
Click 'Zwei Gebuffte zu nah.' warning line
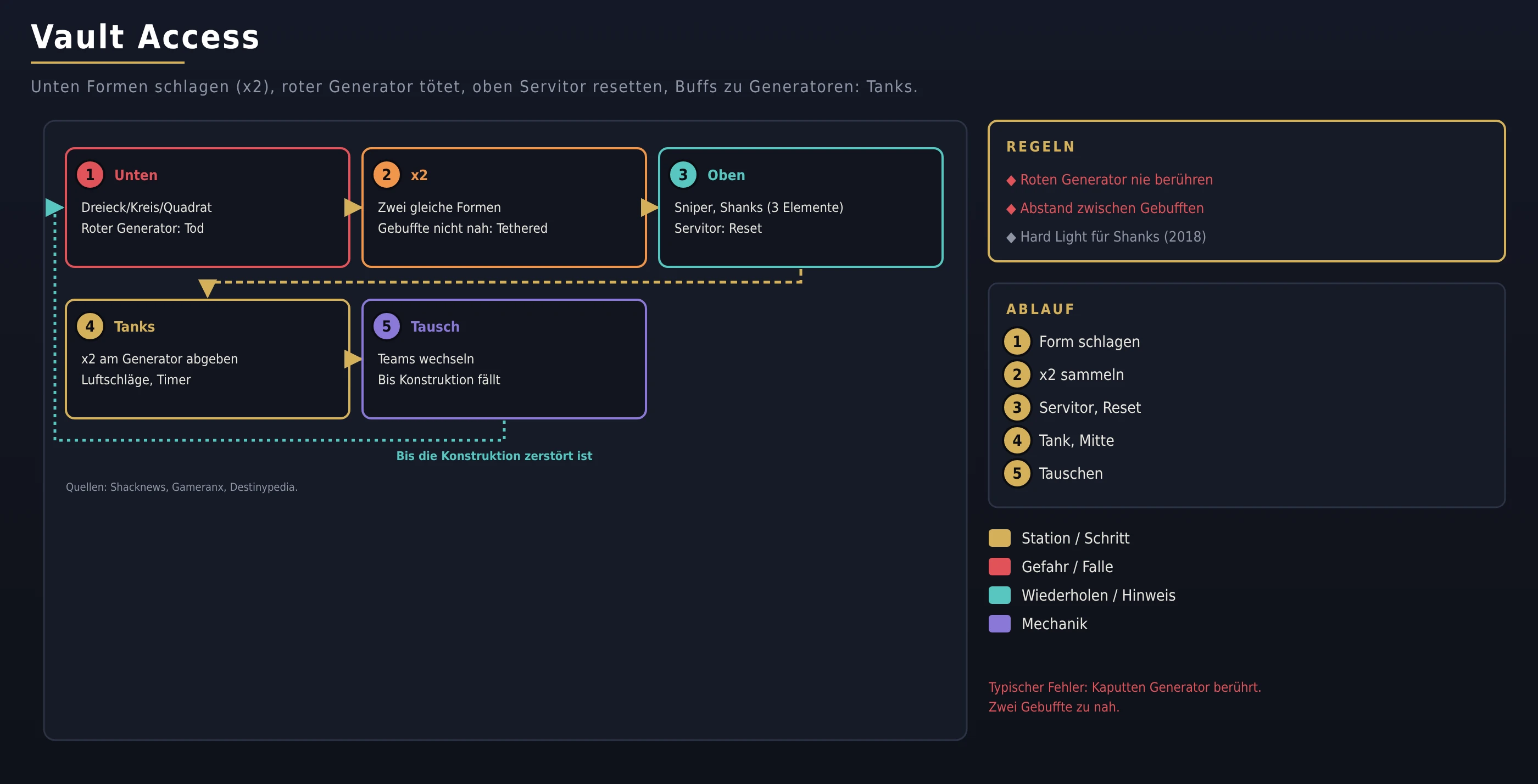pyautogui.click(x=1054, y=707)
